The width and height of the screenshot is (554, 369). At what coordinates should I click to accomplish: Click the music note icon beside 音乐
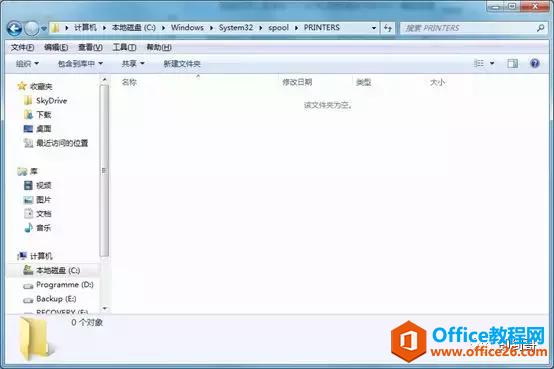tap(28, 228)
